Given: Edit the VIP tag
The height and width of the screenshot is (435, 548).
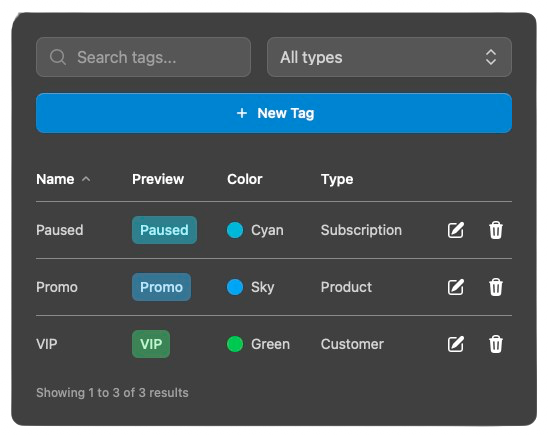Looking at the screenshot, I should pos(456,344).
